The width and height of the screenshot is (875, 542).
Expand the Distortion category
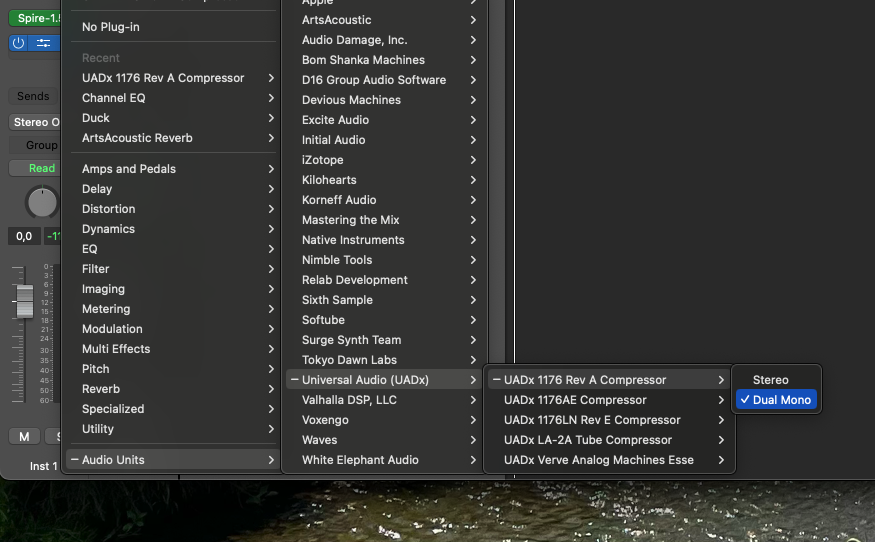pos(173,209)
